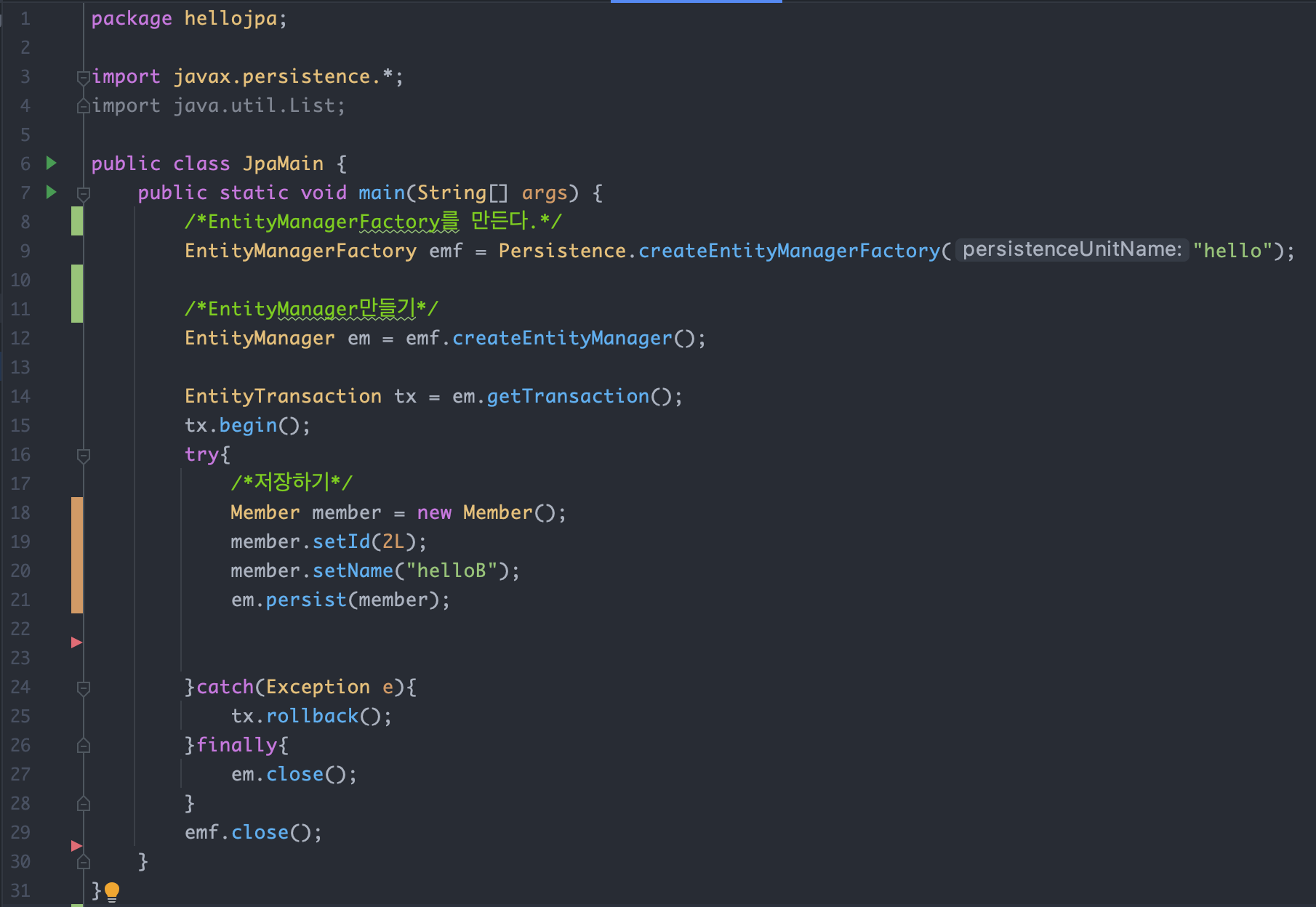
Task: Click setId(2L) on line 19
Action: click(x=364, y=541)
